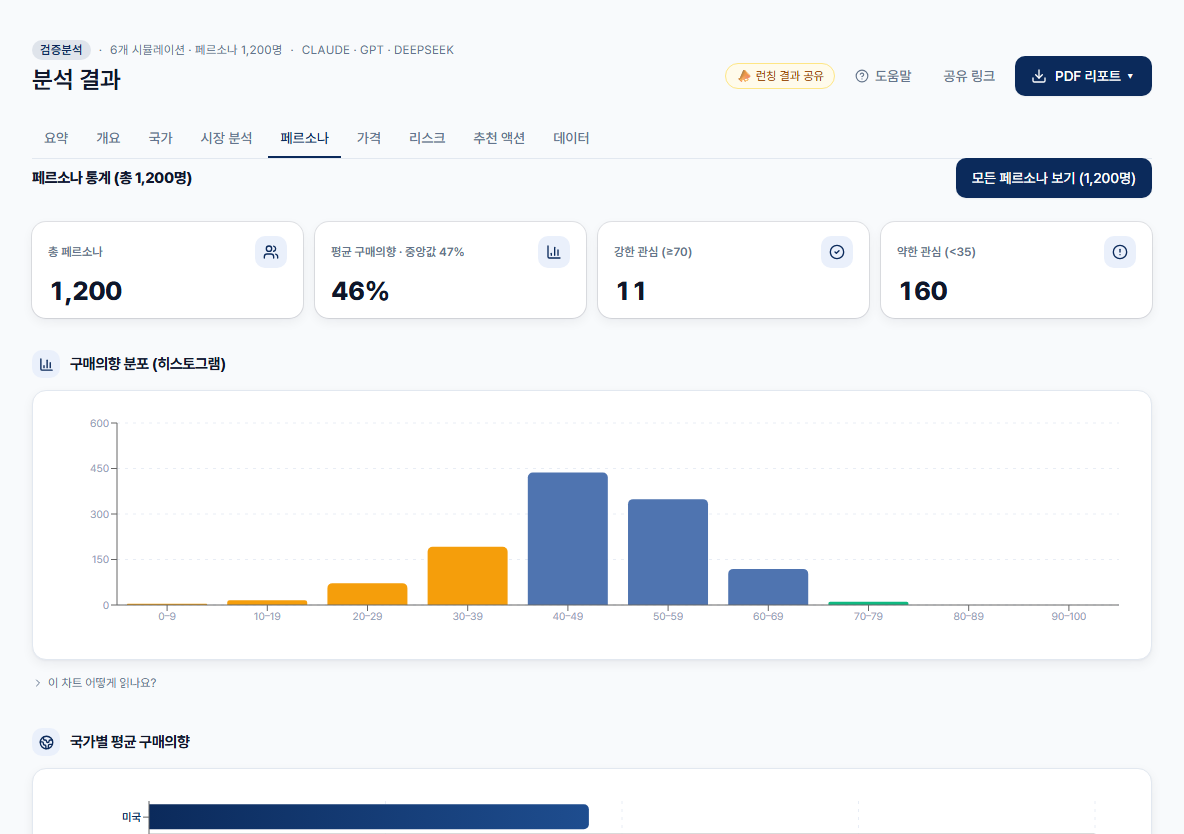Click the orange 20-29 histogram bar
The image size is (1184, 834).
[367, 594]
